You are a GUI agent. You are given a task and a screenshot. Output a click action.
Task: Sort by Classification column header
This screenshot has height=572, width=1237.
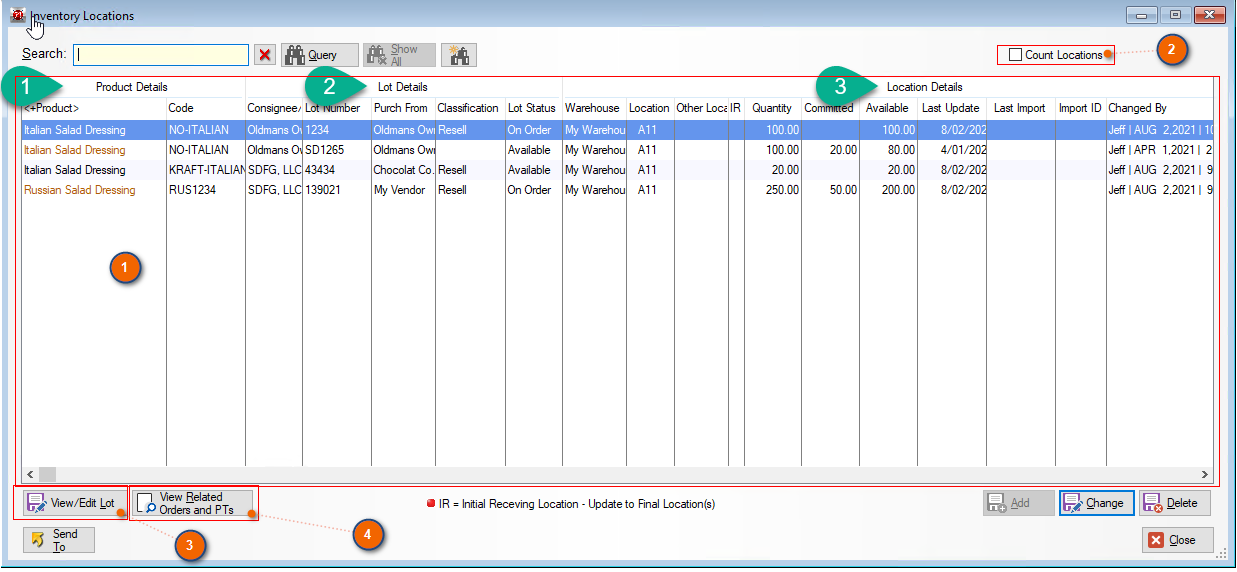coord(470,108)
